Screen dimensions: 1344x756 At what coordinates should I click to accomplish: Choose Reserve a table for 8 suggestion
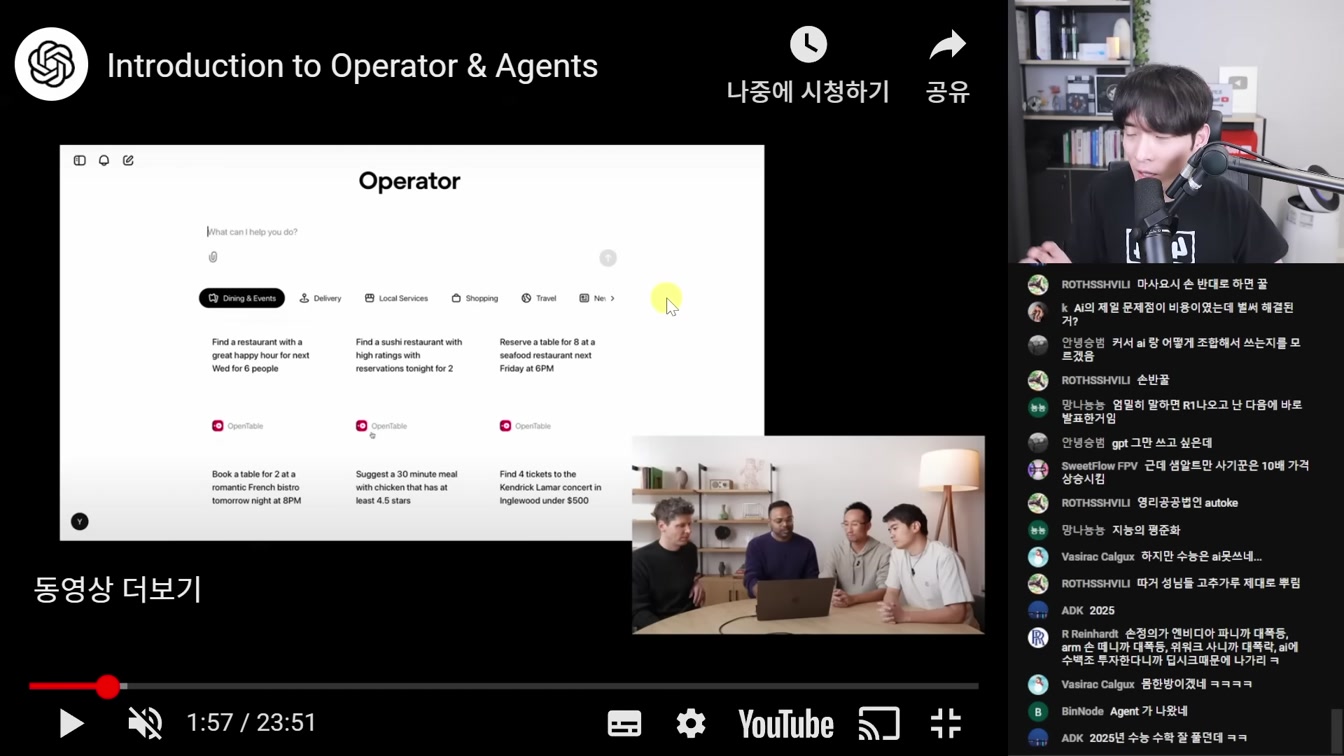point(547,355)
